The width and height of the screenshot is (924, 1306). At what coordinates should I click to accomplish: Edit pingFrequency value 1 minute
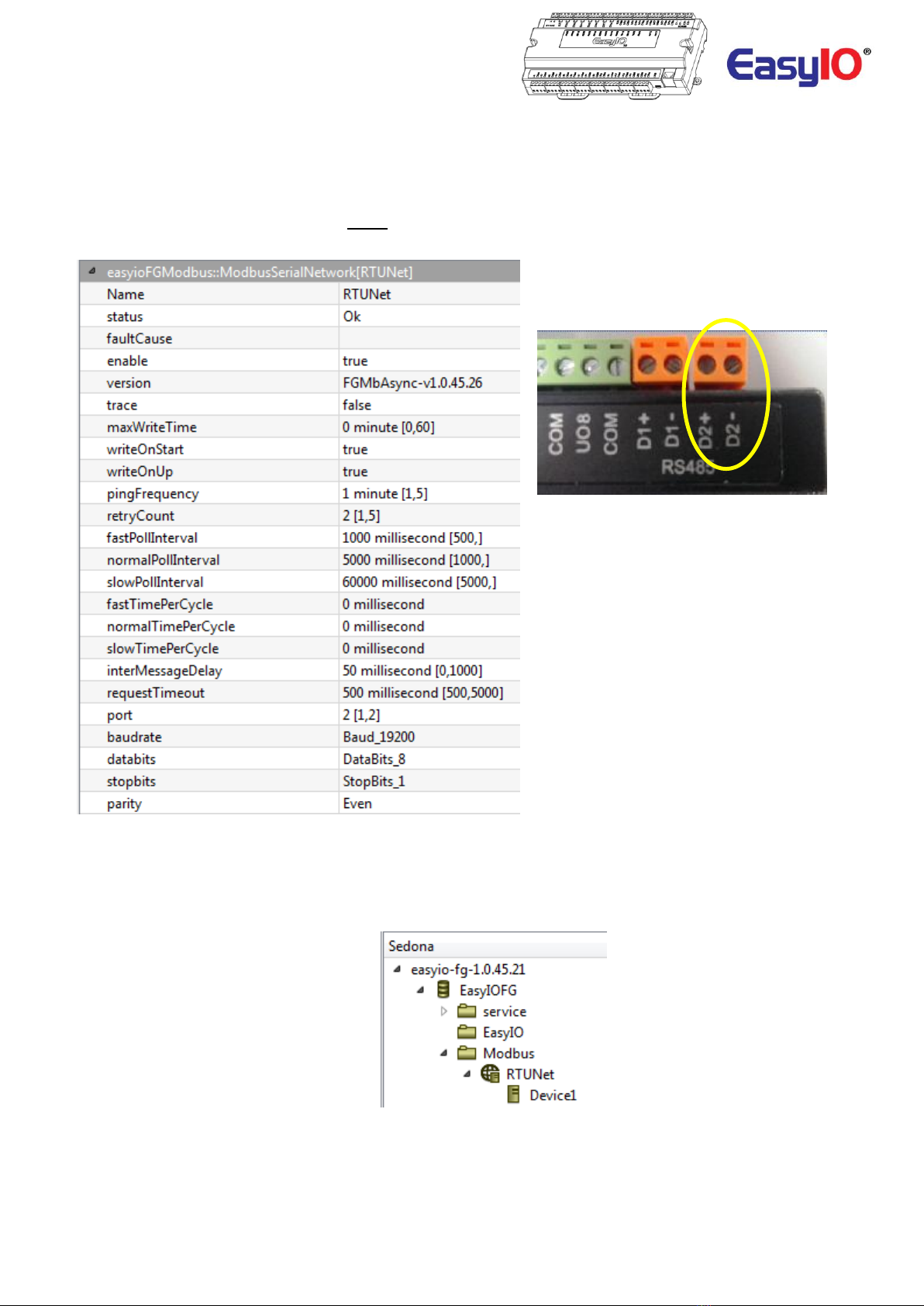[429, 493]
